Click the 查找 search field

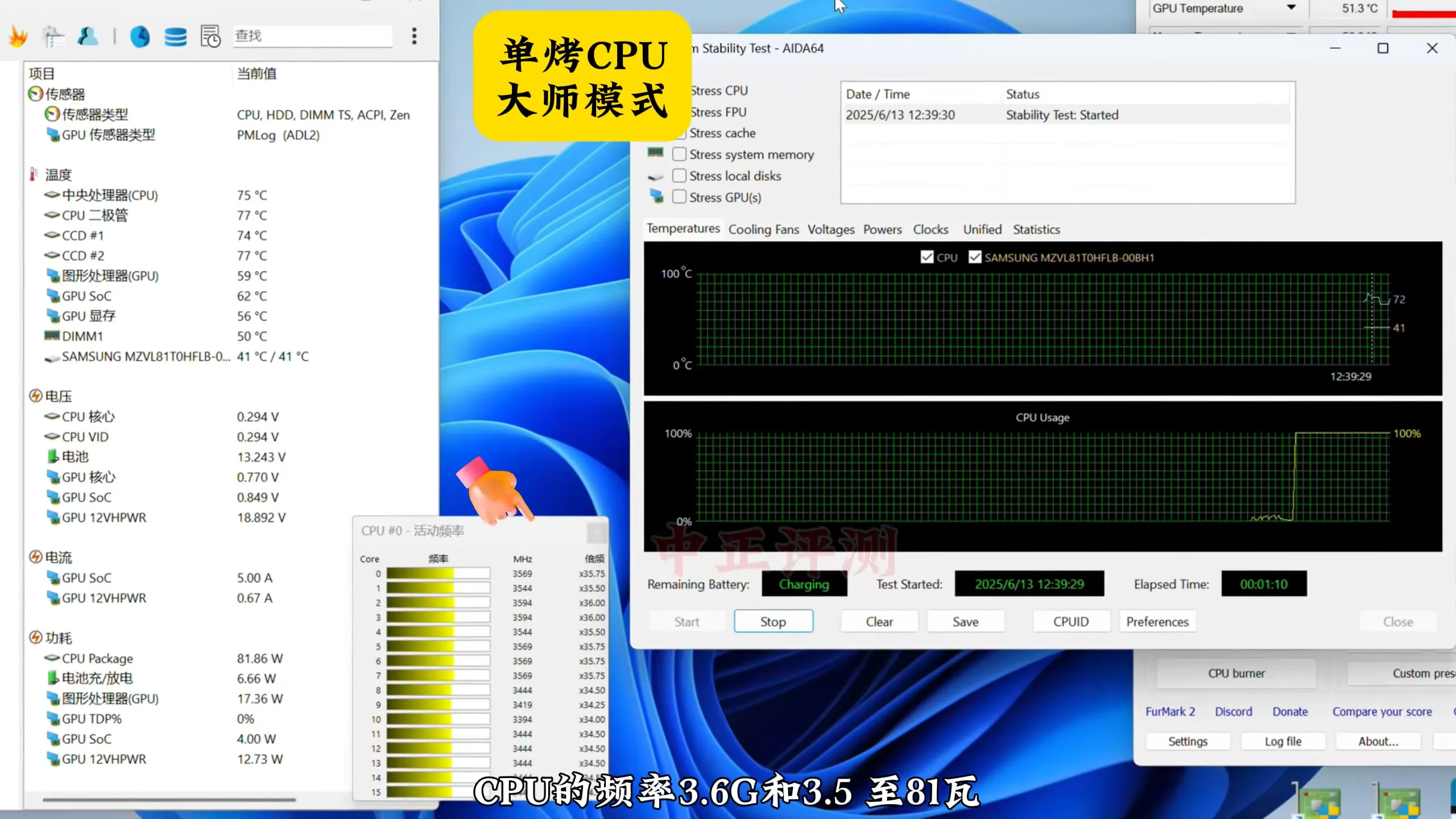click(x=312, y=36)
